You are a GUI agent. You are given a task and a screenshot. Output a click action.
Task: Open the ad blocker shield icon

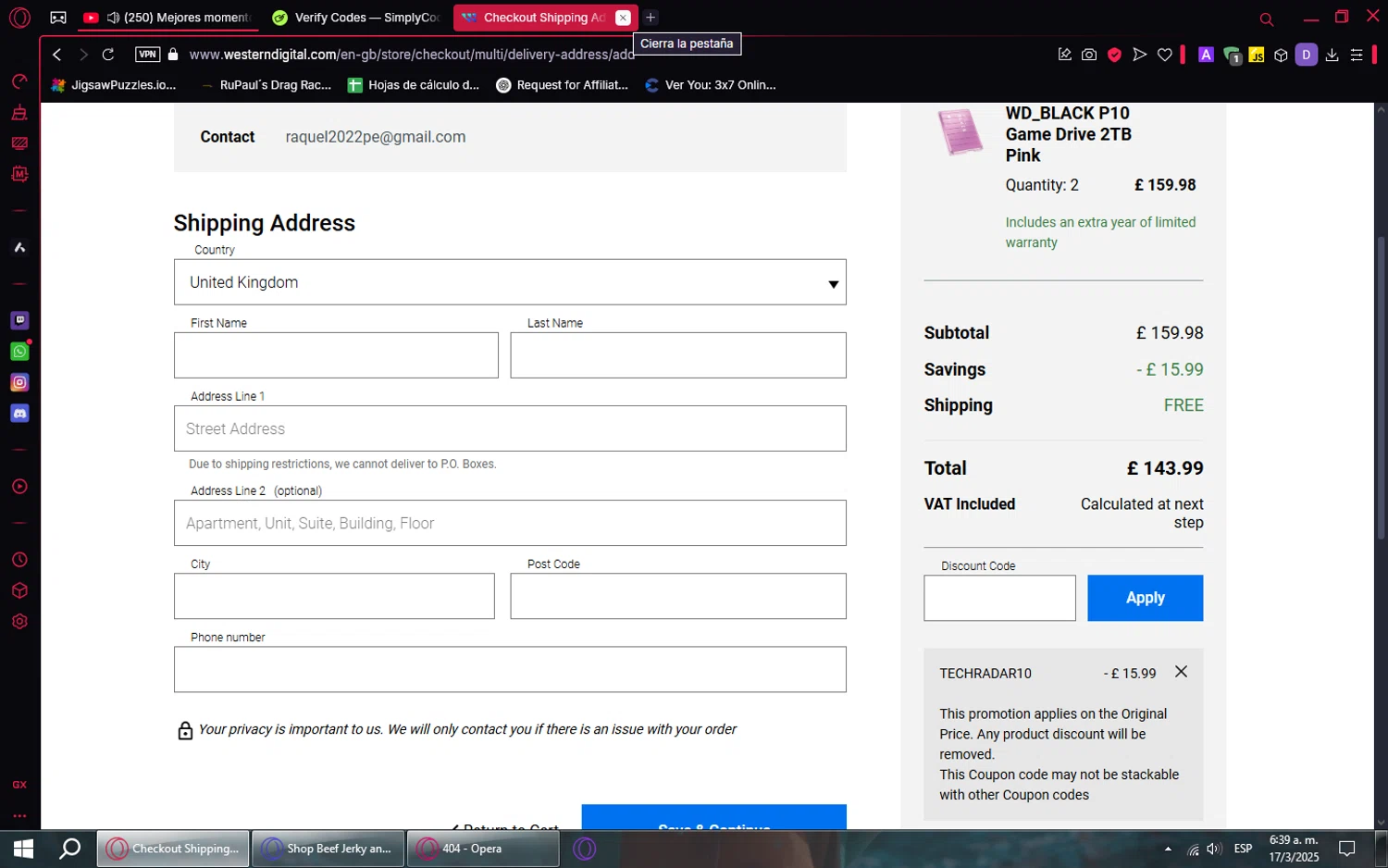tap(1114, 55)
